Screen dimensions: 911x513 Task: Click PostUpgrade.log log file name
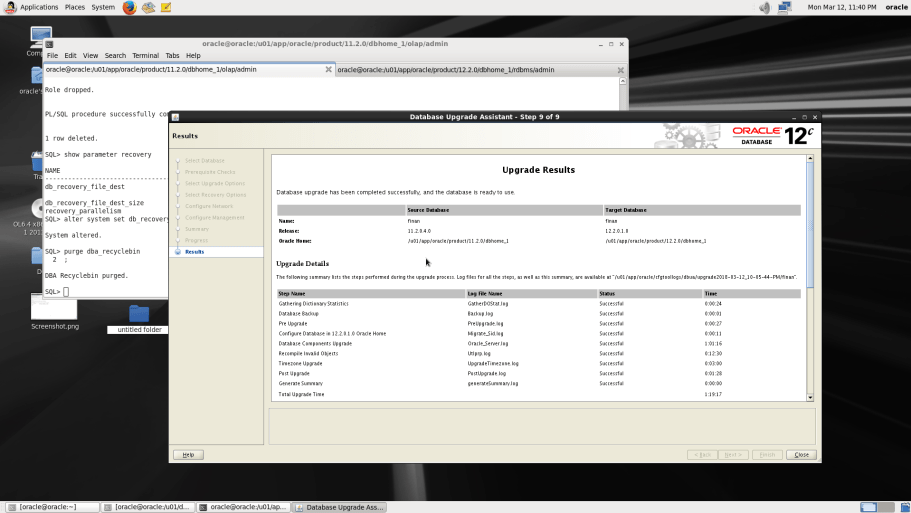click(486, 374)
